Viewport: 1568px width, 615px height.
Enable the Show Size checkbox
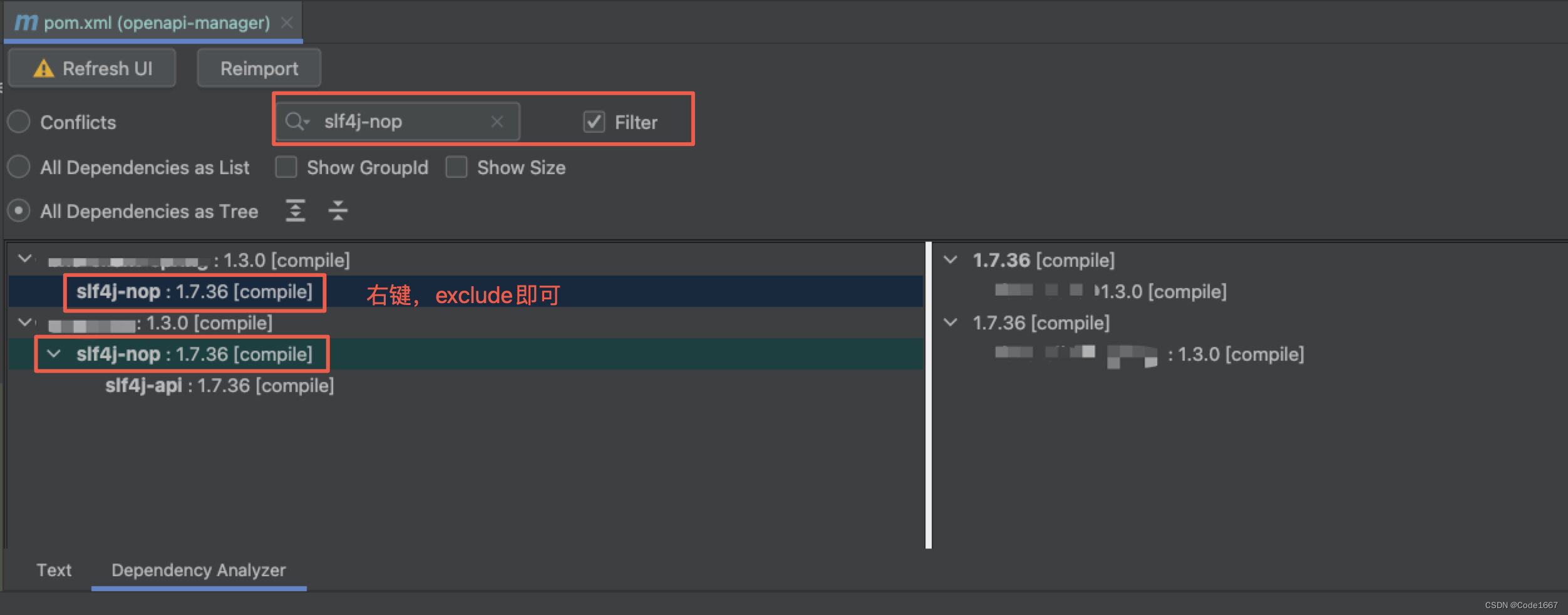click(x=456, y=167)
